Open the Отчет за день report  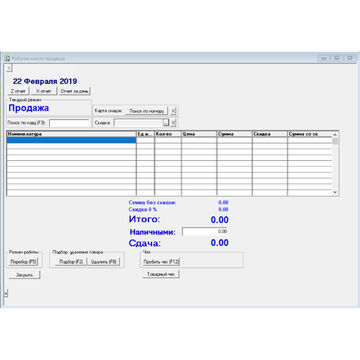point(75,91)
